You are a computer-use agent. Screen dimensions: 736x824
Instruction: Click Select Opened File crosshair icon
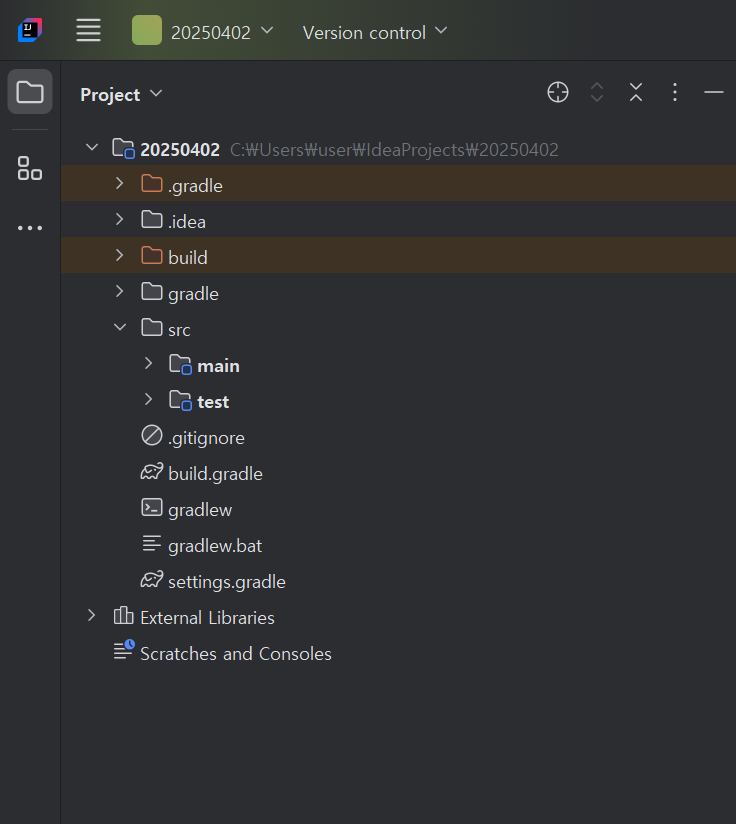point(558,93)
